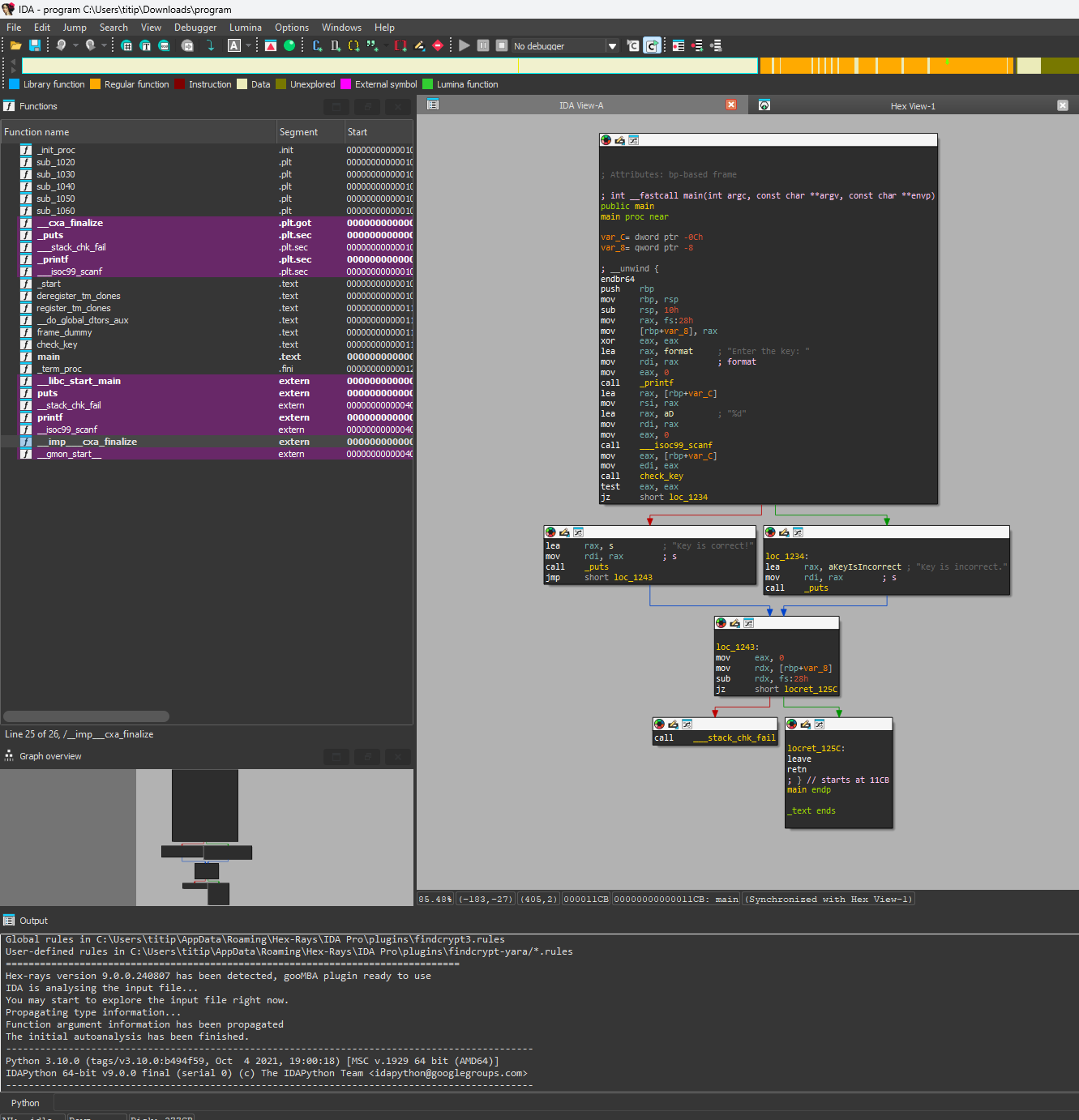Viewport: 1079px width, 1120px height.
Task: Open the back-history dropdown arrow
Action: pos(75,45)
